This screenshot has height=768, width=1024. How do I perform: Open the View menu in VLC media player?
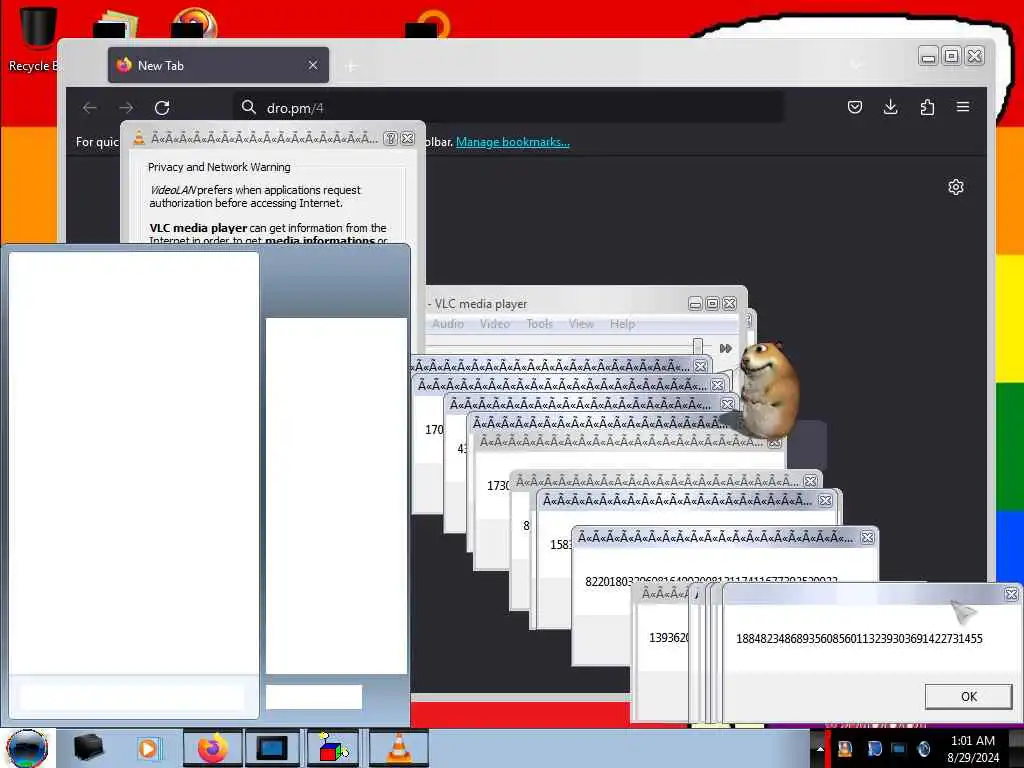[581, 324]
